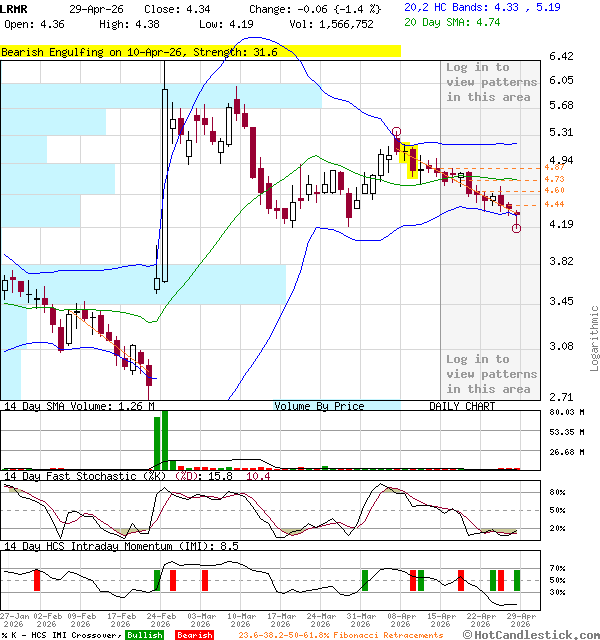Click the Volume By Price label
The height and width of the screenshot is (640, 600).
pyautogui.click(x=320, y=406)
